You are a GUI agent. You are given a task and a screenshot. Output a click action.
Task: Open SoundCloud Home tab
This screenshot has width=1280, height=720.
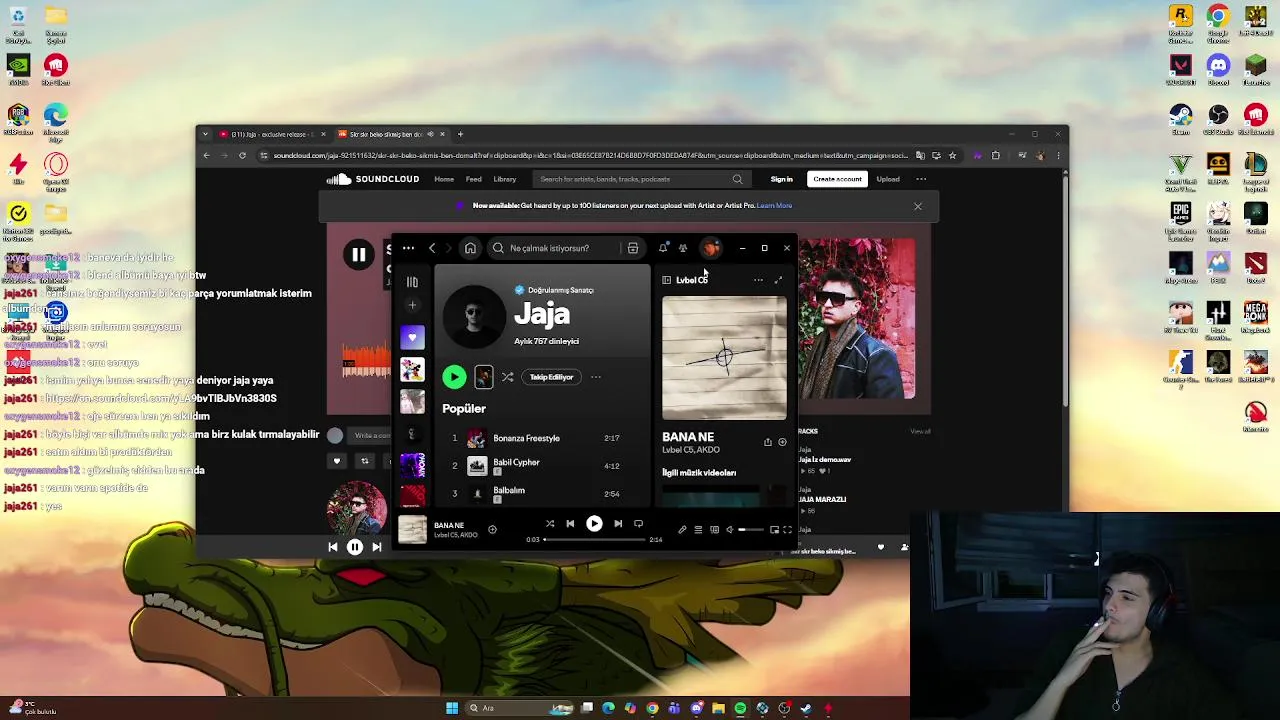(x=444, y=179)
